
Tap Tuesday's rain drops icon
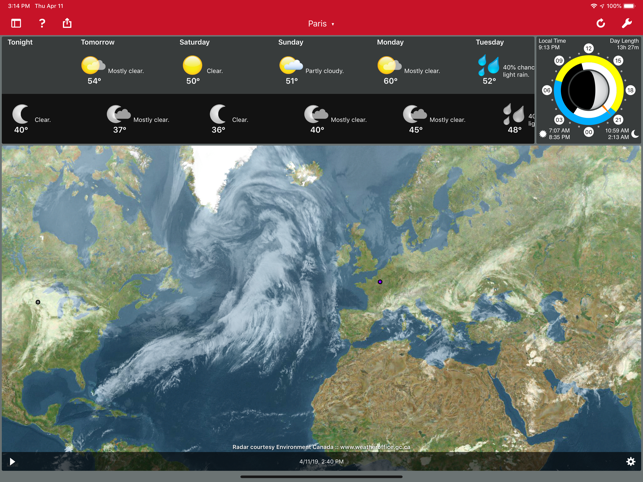[489, 65]
